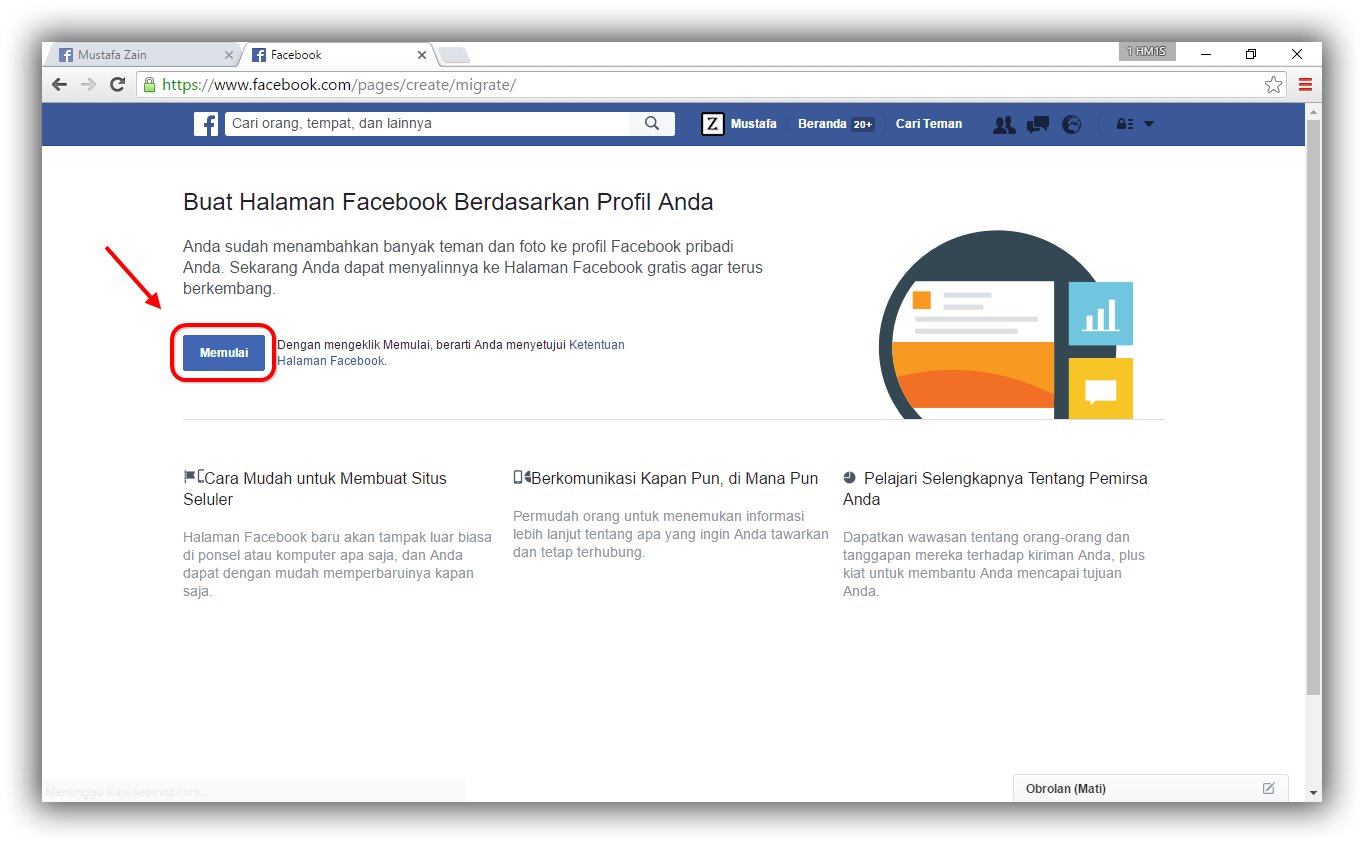Viewport: 1364px width, 844px height.
Task: Click the browser address bar URL
Action: click(339, 85)
